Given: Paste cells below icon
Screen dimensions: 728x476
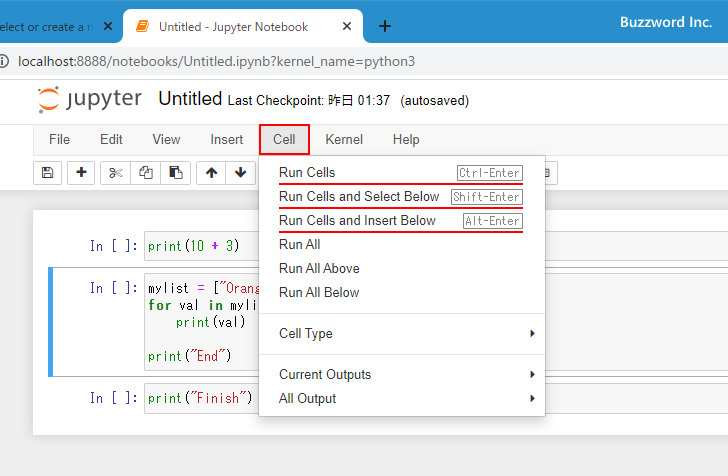Looking at the screenshot, I should [176, 173].
